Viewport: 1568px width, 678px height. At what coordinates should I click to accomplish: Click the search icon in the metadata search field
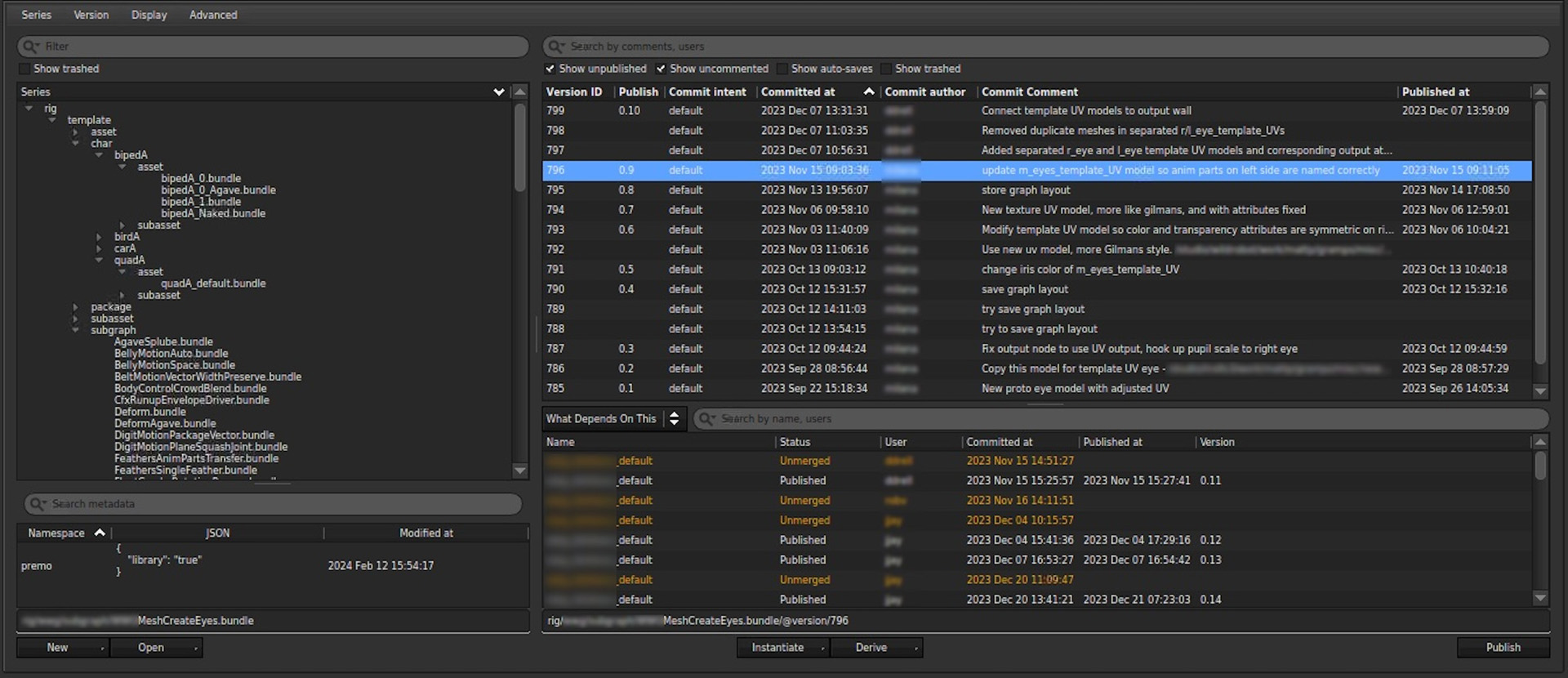(x=38, y=504)
